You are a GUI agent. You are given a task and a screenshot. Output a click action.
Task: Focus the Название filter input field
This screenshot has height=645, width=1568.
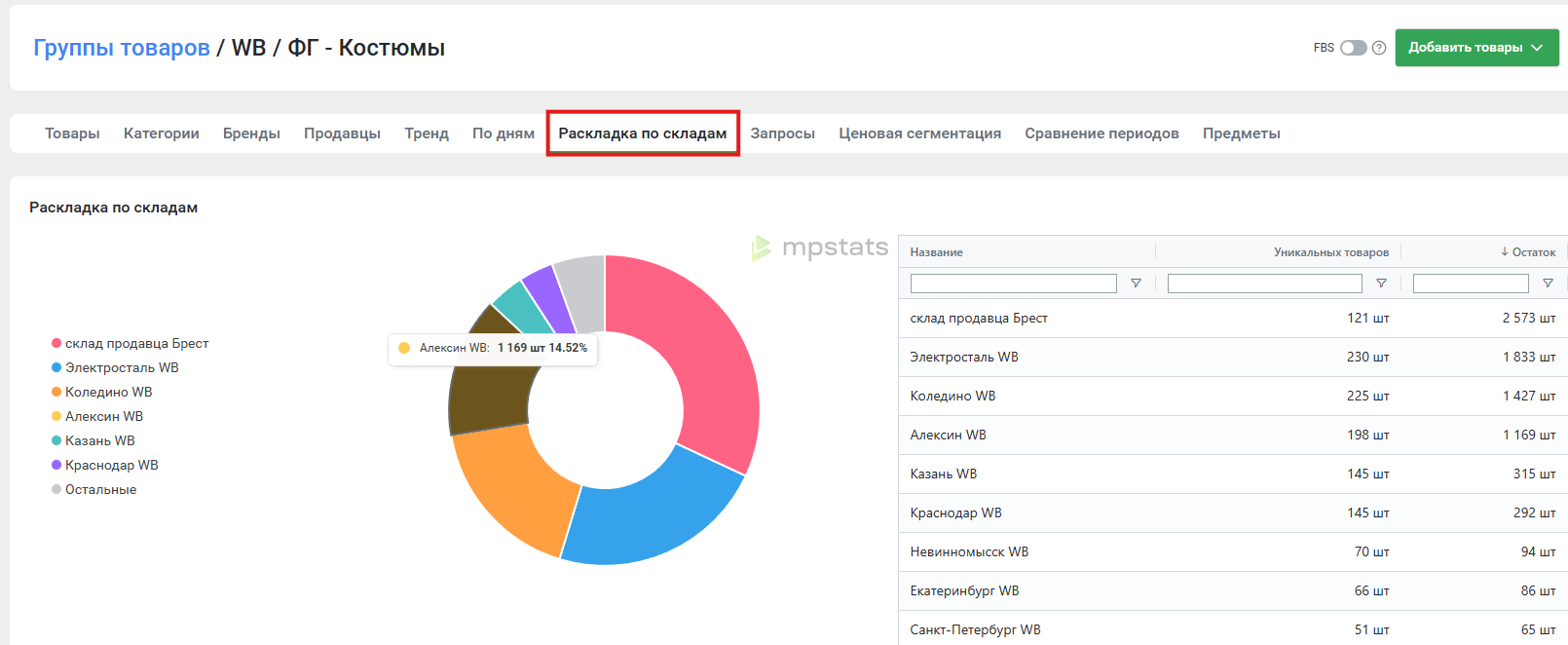click(1013, 284)
